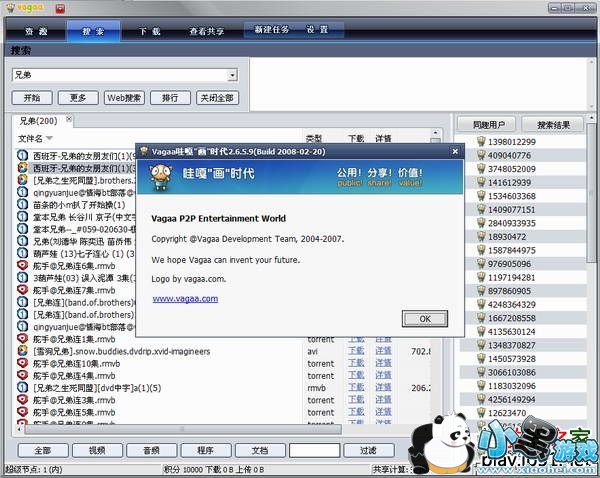Image resolution: width=600 pixels, height=478 pixels.
Task: Expand the search keyword dropdown arrow
Action: (x=232, y=75)
